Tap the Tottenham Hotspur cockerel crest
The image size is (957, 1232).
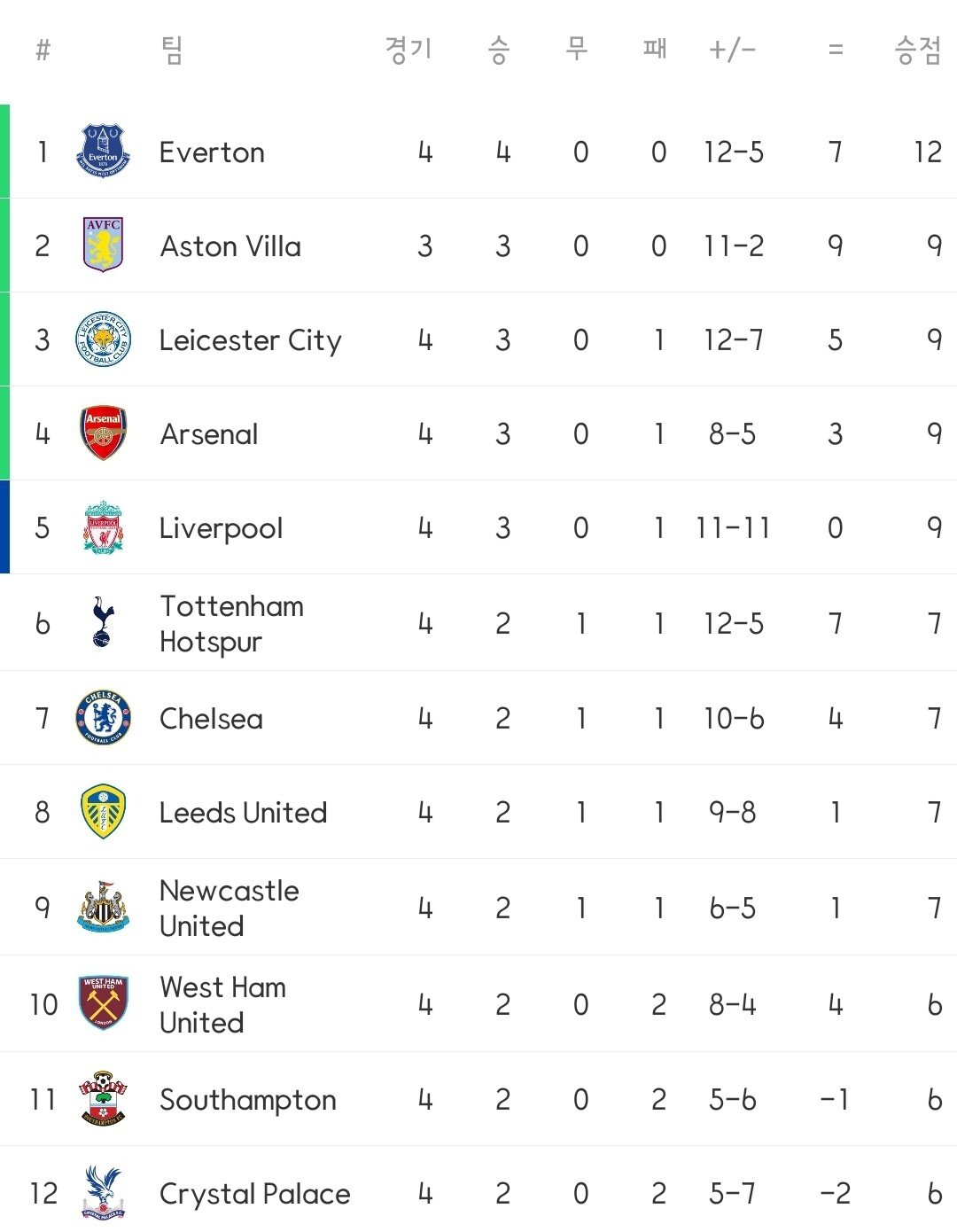pos(102,622)
